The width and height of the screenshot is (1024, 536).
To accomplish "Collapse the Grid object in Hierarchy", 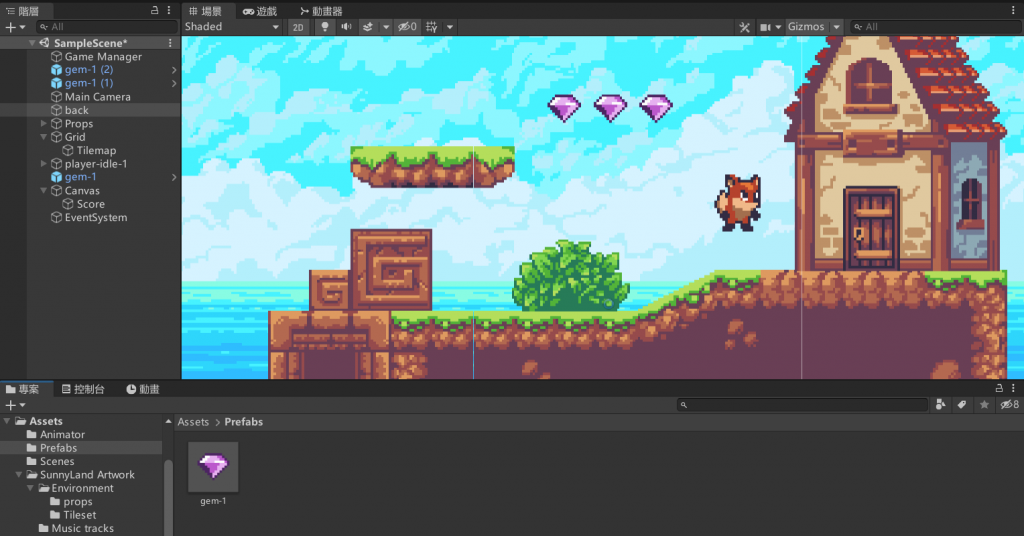I will (43, 137).
